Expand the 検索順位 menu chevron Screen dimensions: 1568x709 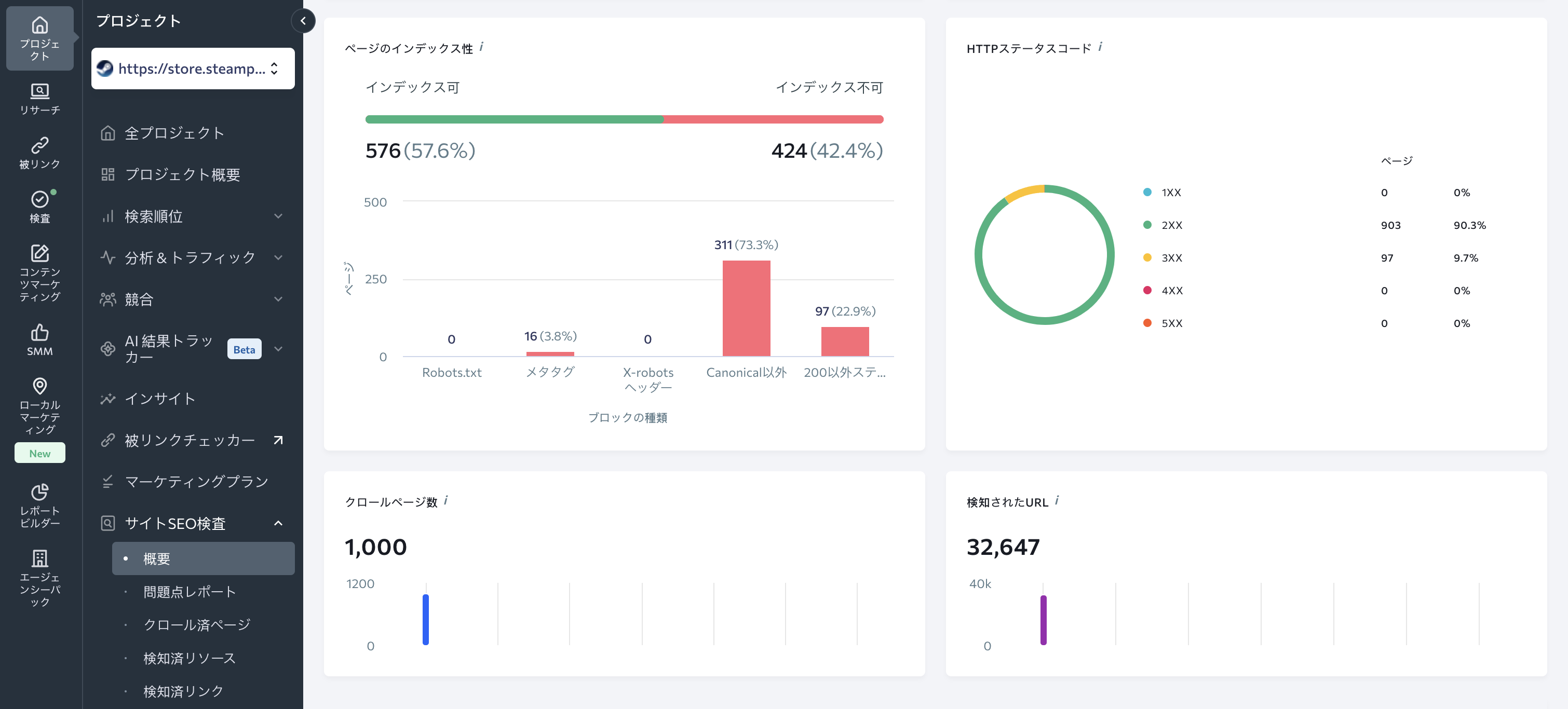point(278,216)
